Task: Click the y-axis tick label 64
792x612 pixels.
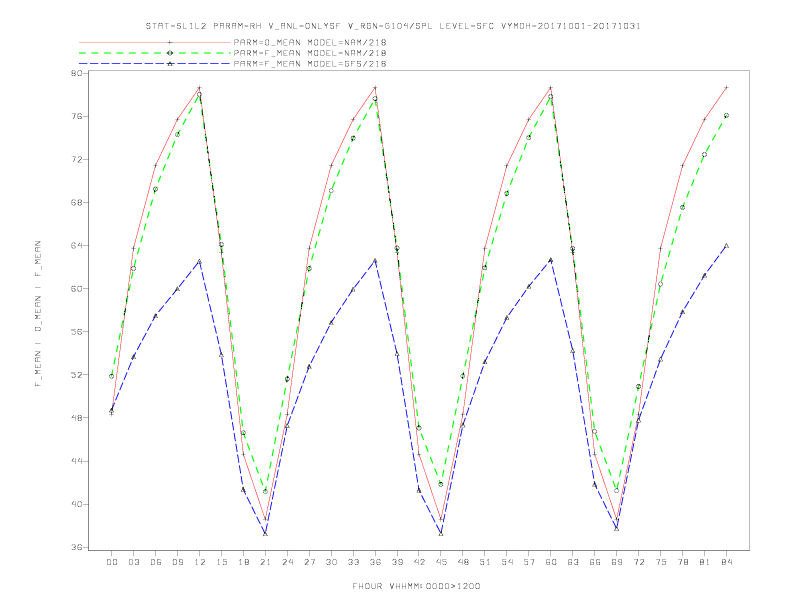Action: (x=77, y=245)
